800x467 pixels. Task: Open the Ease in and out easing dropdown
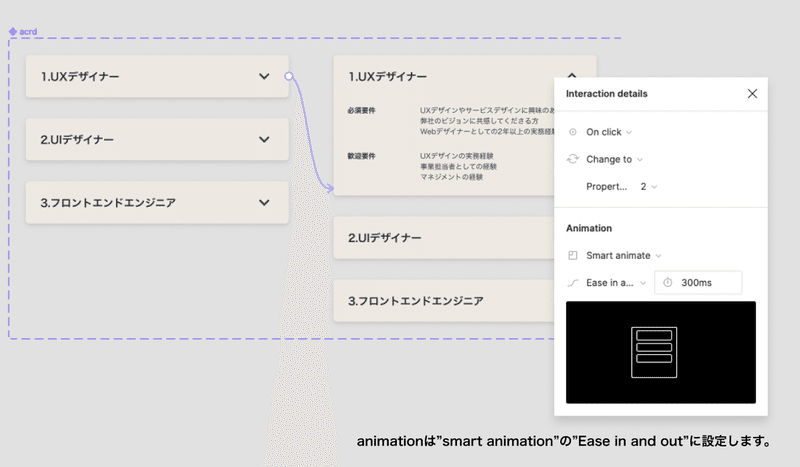tap(616, 283)
